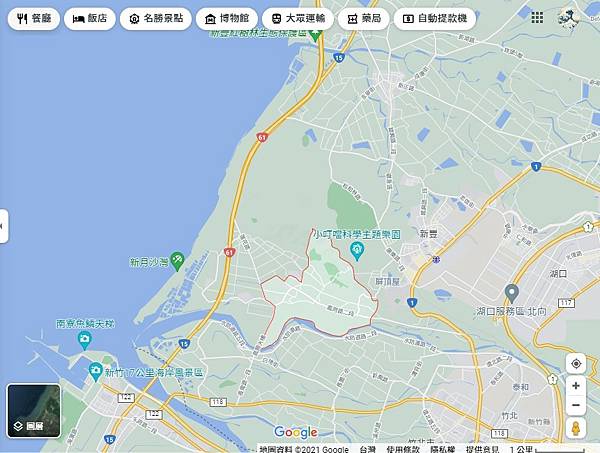Screen dimensions: 600x453
Task: Show 名勝景點 attractions on map
Action: click(x=156, y=19)
